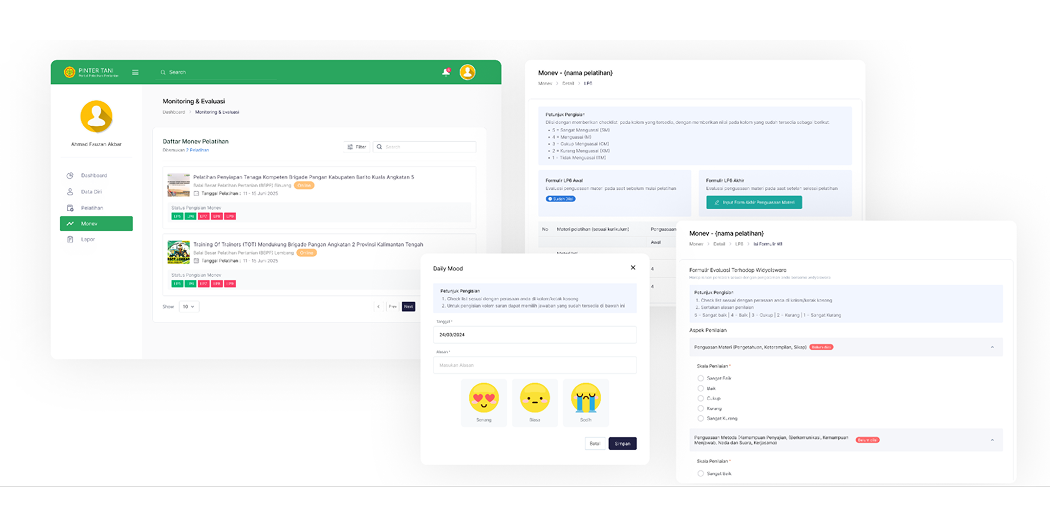Image resolution: width=1050 pixels, height=527 pixels.
Task: Select Sangat Kurang under Penguasaan Materi
Action: (701, 418)
